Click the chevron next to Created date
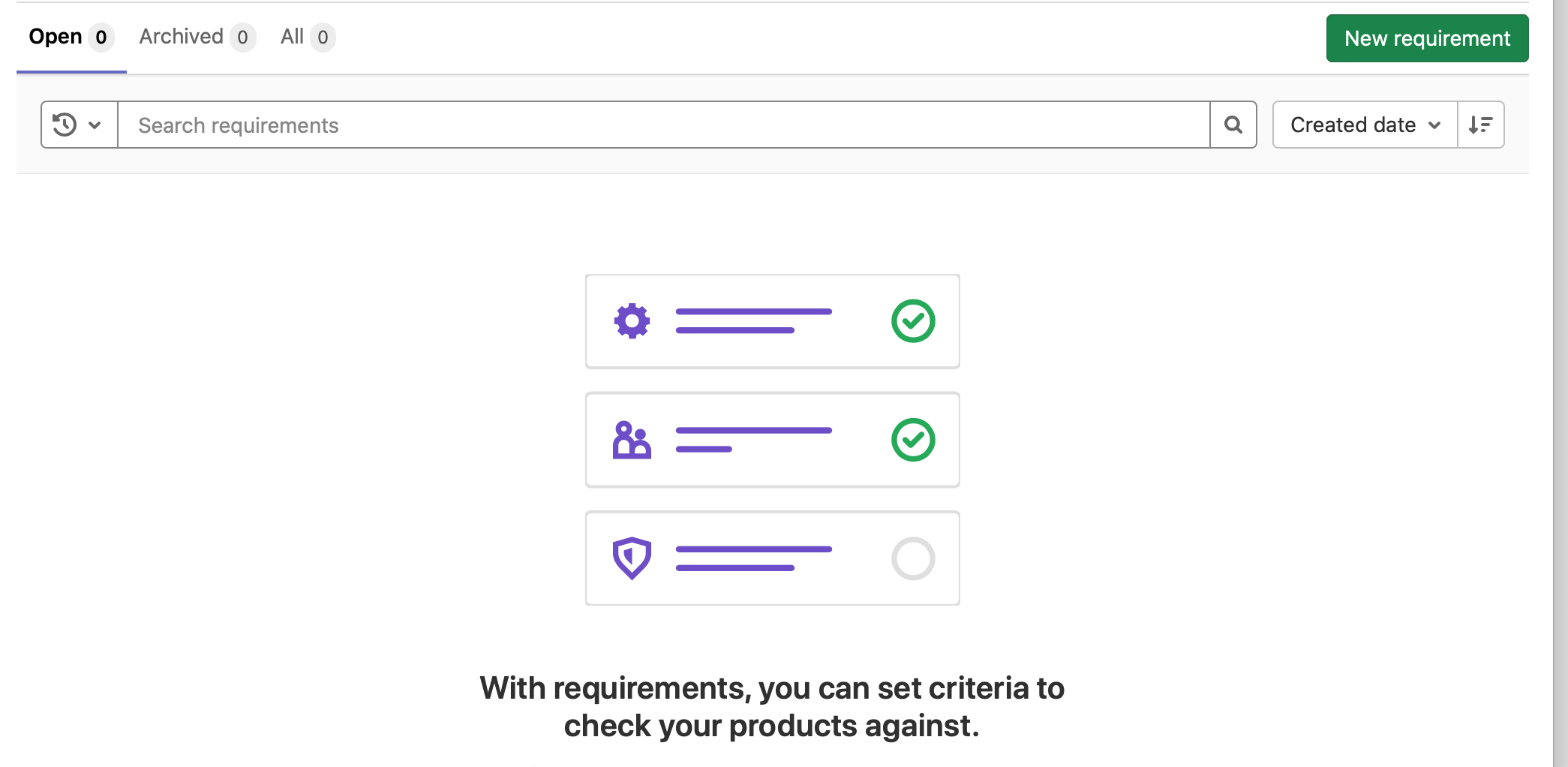1568x767 pixels. pyautogui.click(x=1434, y=125)
